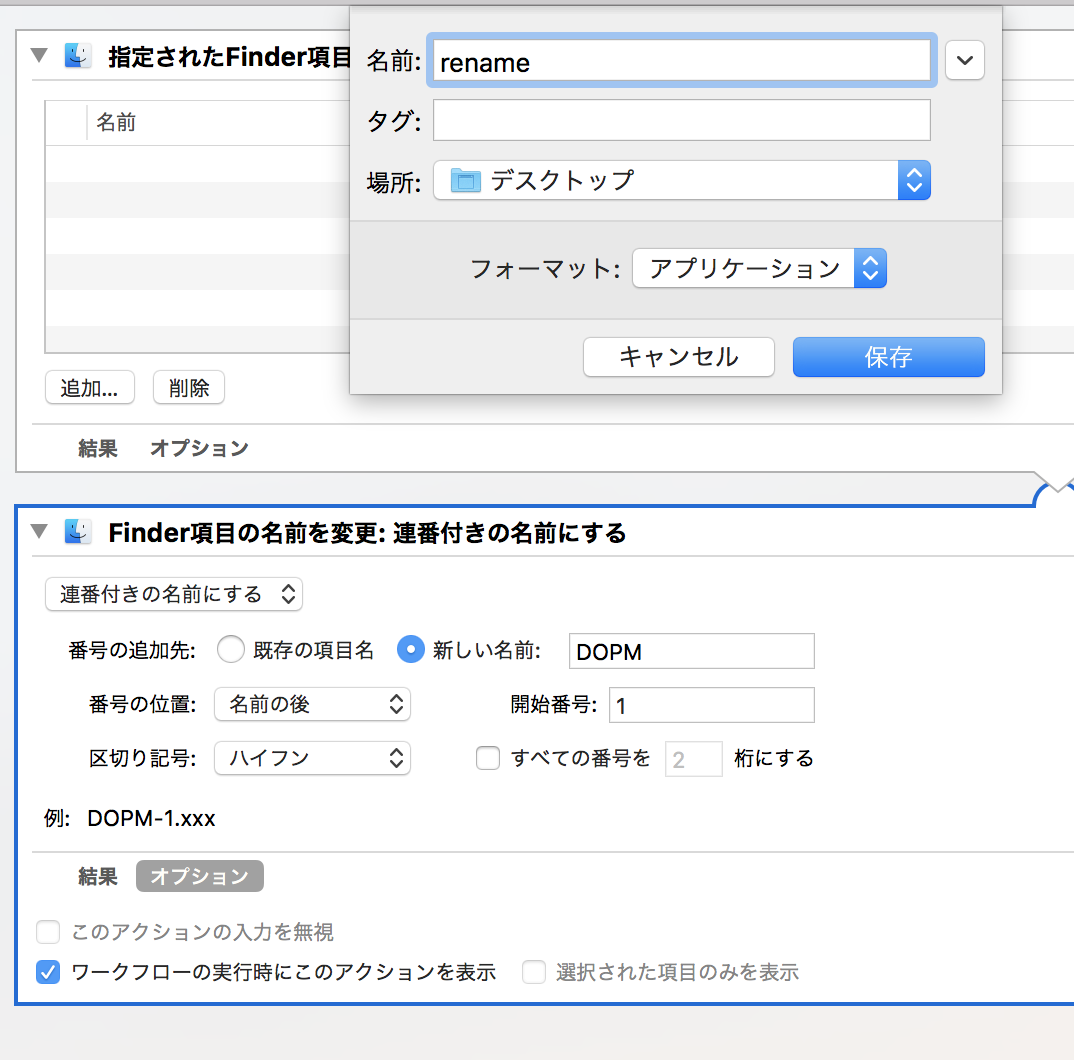The image size is (1074, 1060).
Task: Select the 新しい名前 radio button
Action: pyautogui.click(x=410, y=649)
